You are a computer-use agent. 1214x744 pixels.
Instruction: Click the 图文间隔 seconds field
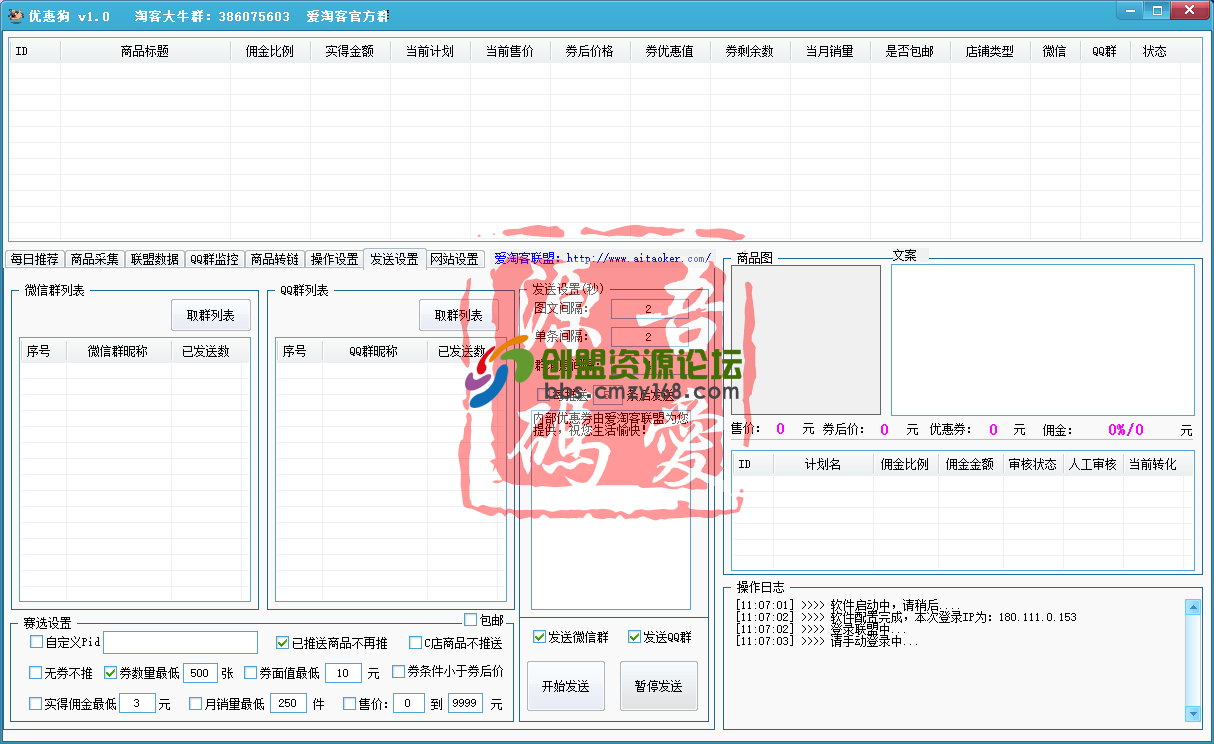[648, 309]
